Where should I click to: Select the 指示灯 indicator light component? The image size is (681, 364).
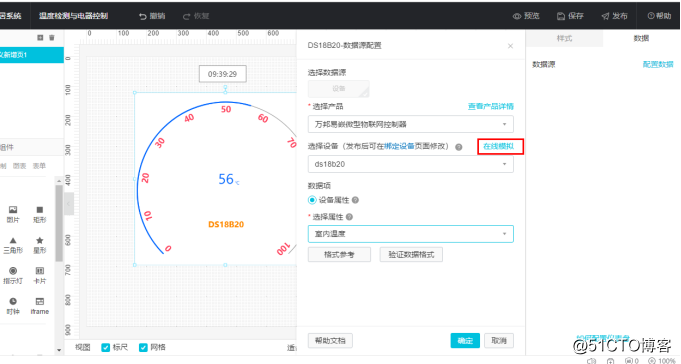[x=13, y=275]
